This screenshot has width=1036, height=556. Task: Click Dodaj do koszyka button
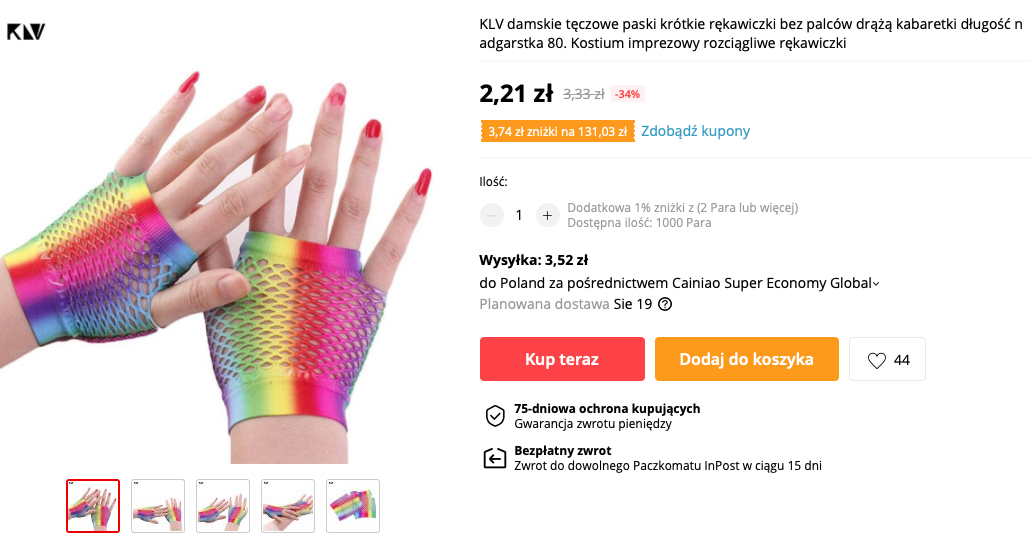[747, 359]
